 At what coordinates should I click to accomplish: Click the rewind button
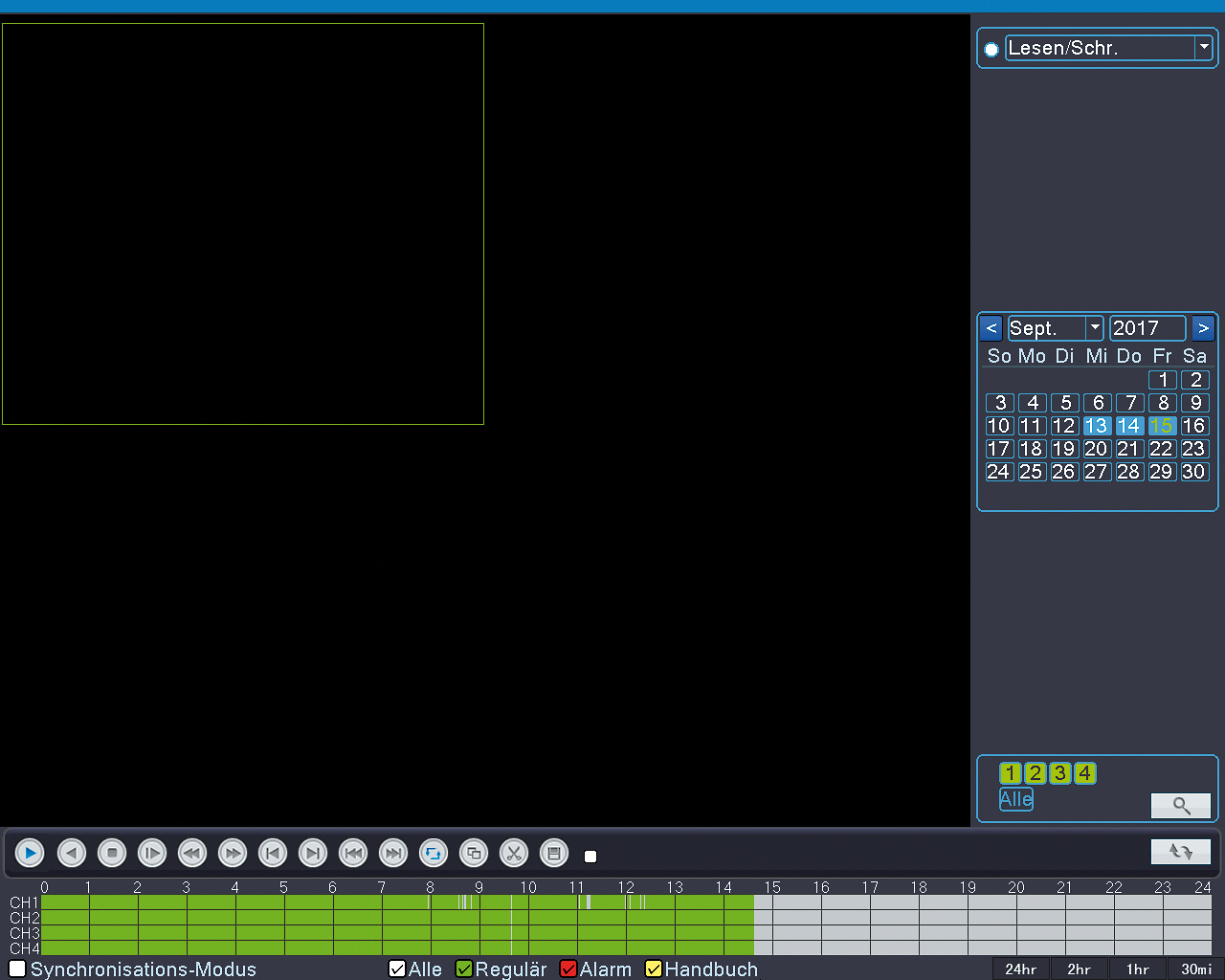tap(192, 853)
